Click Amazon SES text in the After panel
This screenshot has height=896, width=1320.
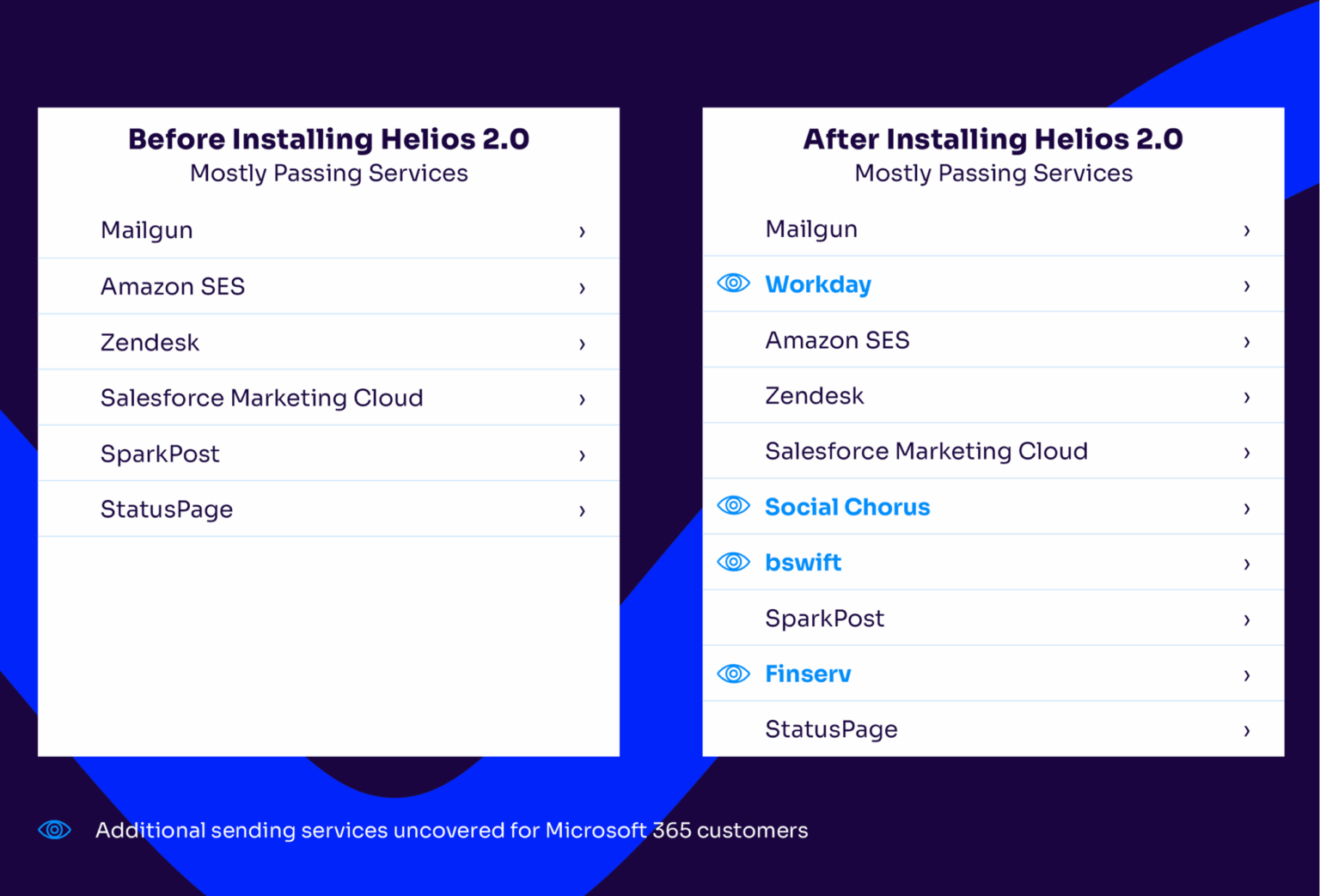[x=837, y=340]
